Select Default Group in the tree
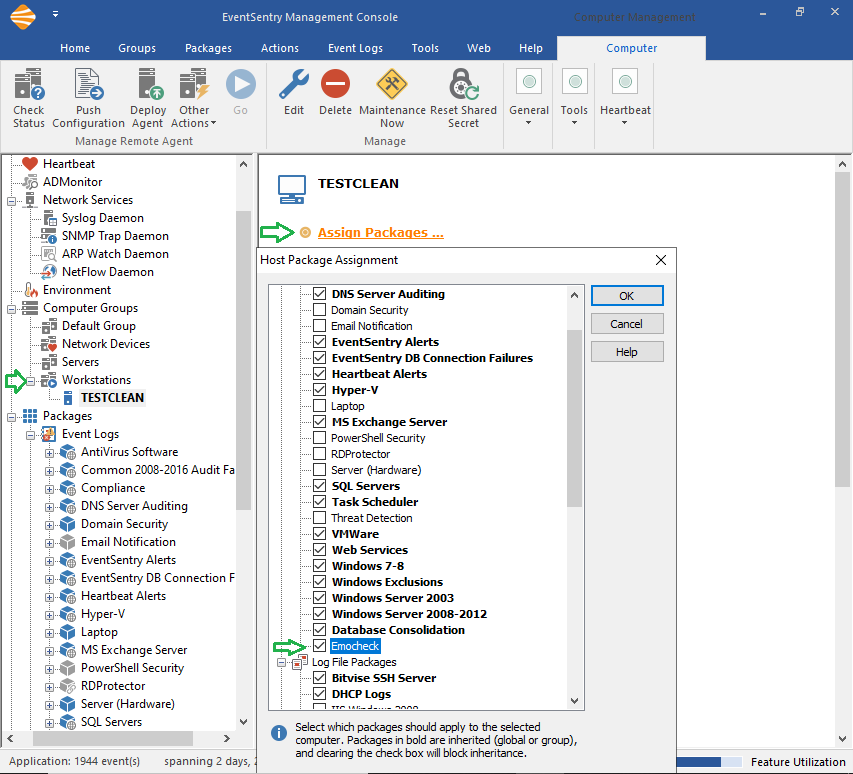 click(x=98, y=325)
